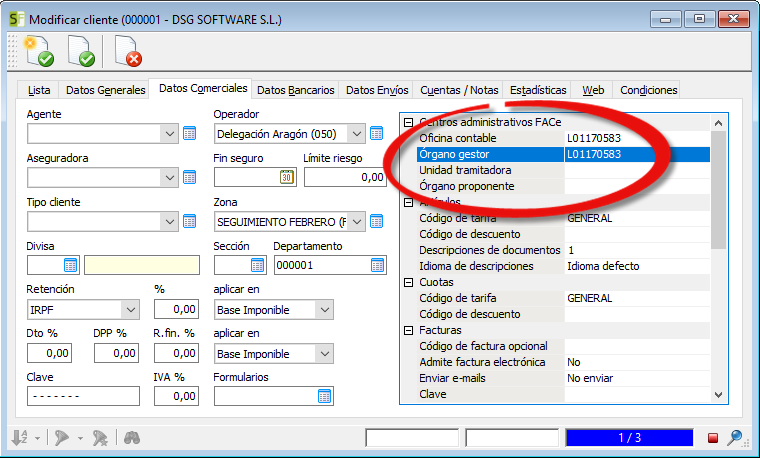Open the Zona lookup table icon
This screenshot has height=458, width=760.
pyautogui.click(x=377, y=221)
